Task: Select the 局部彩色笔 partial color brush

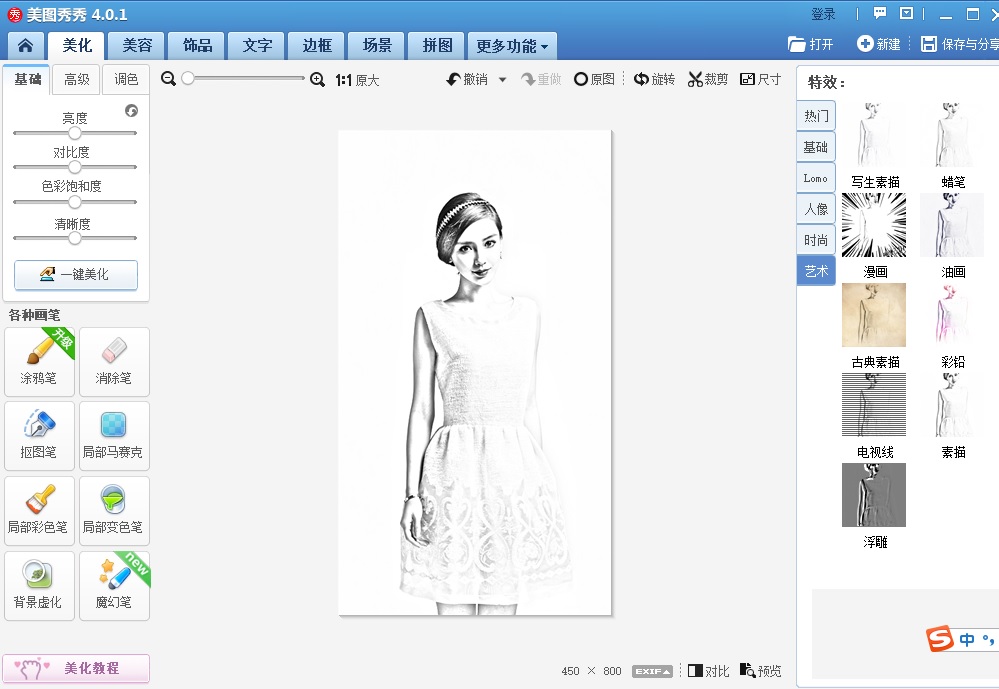Action: (x=39, y=510)
